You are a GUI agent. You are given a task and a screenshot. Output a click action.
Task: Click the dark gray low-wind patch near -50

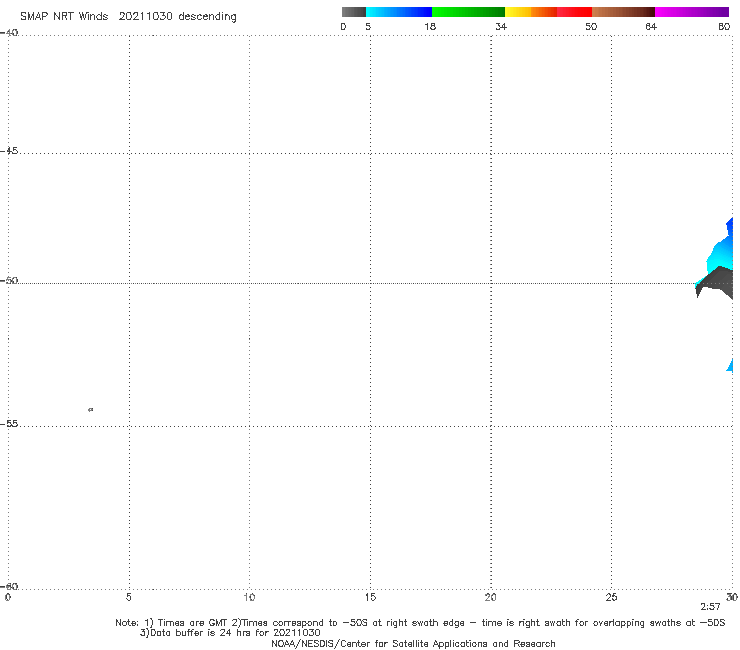tap(717, 281)
